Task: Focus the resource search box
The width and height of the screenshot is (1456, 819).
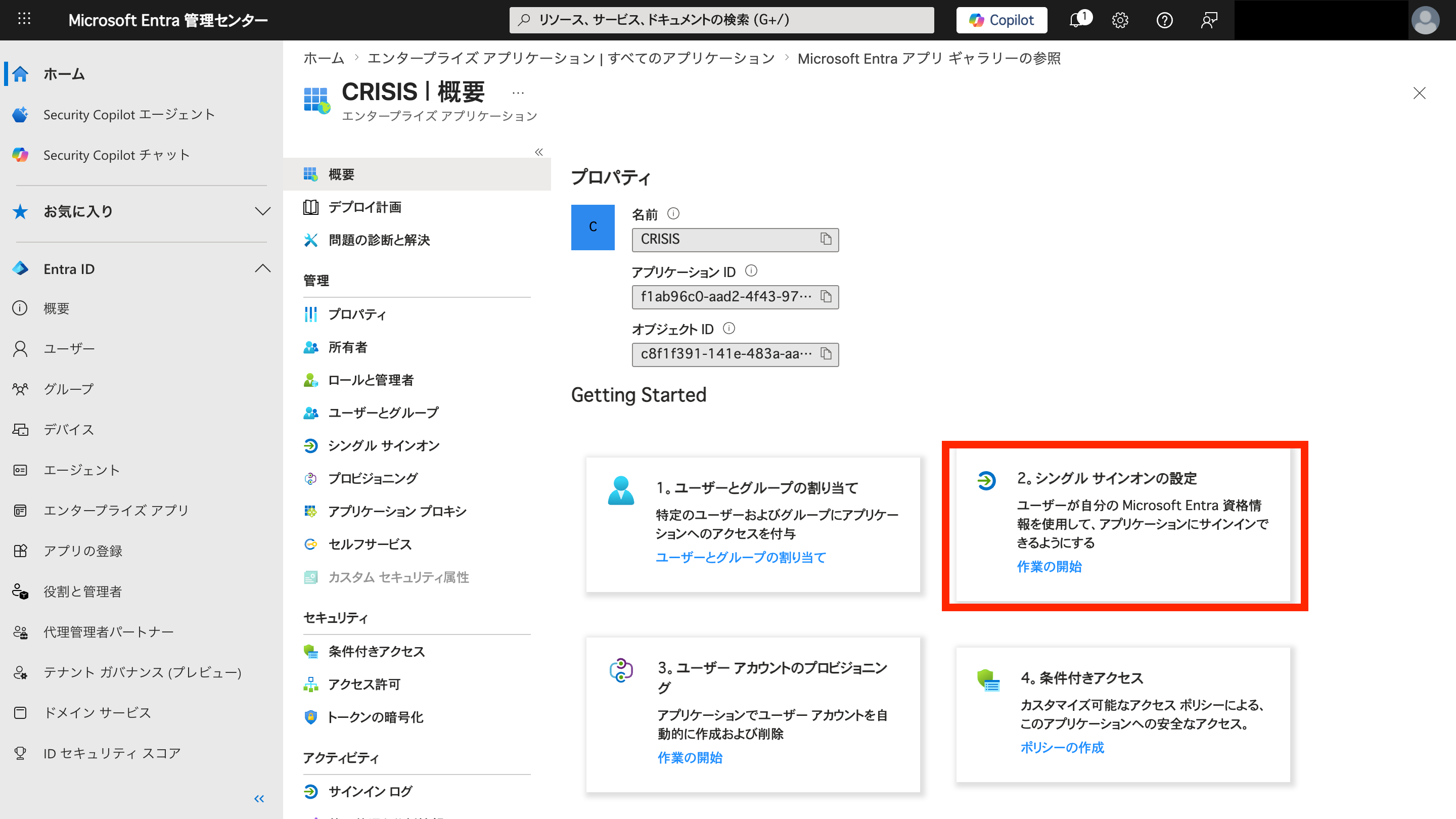Action: coord(721,20)
